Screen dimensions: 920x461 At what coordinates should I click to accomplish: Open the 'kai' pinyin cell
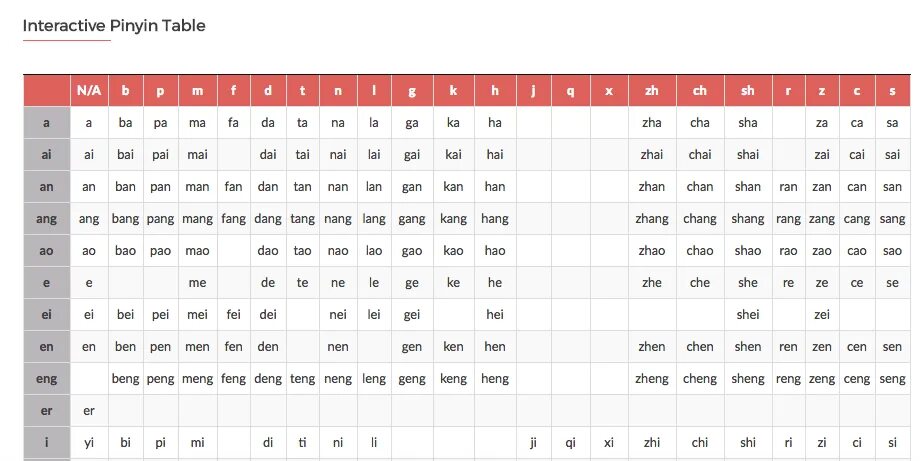454,155
